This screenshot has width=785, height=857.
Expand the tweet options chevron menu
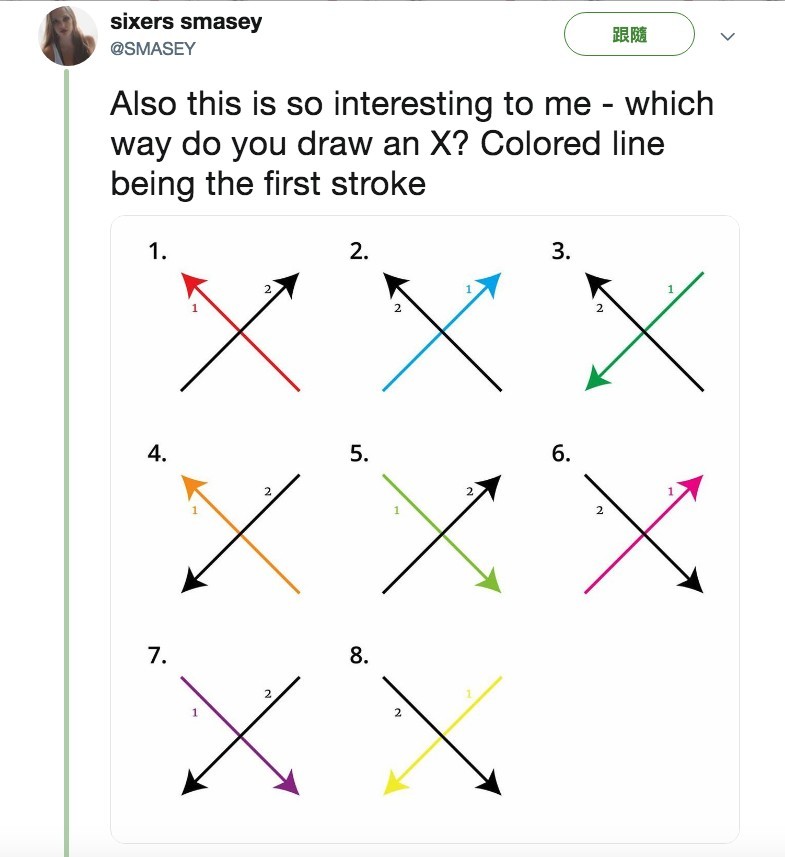(728, 37)
